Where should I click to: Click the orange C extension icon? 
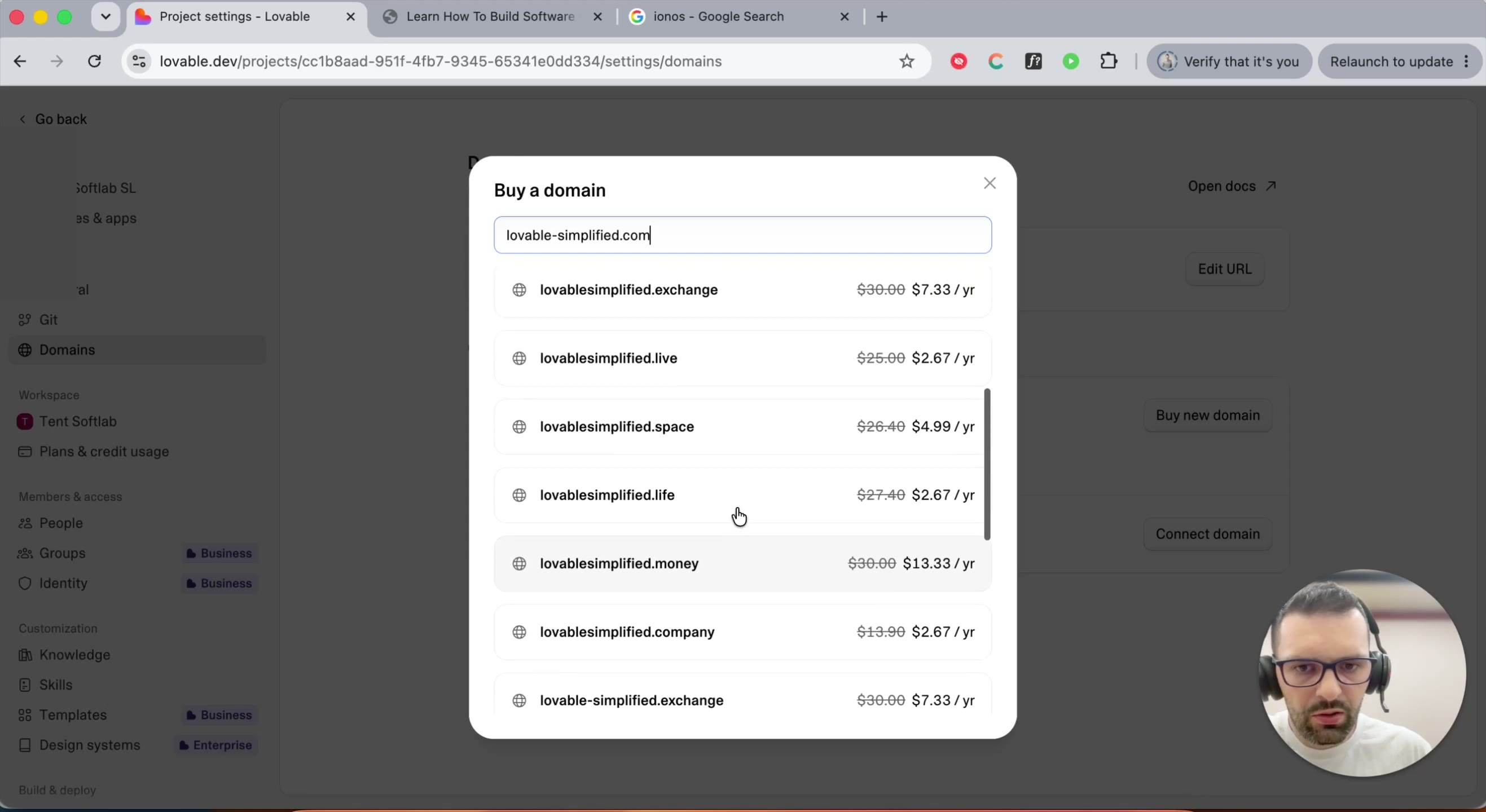pyautogui.click(x=996, y=61)
